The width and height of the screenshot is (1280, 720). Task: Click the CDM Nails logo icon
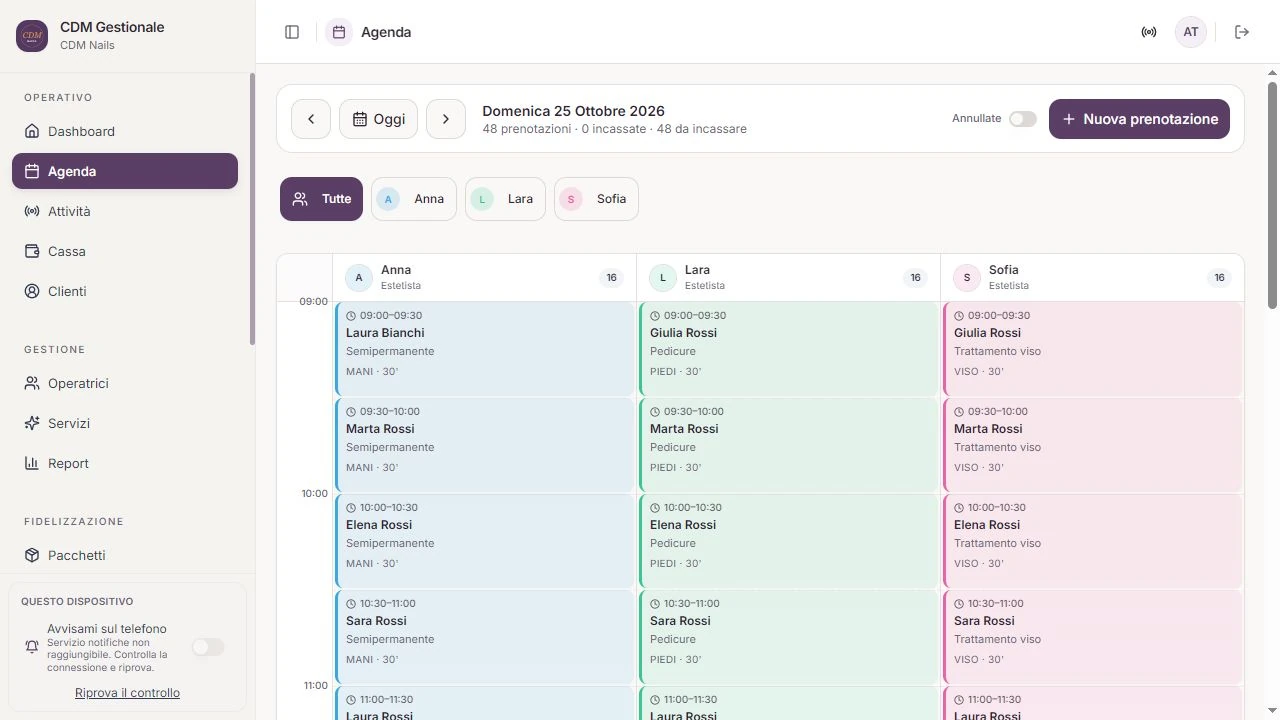coord(32,35)
